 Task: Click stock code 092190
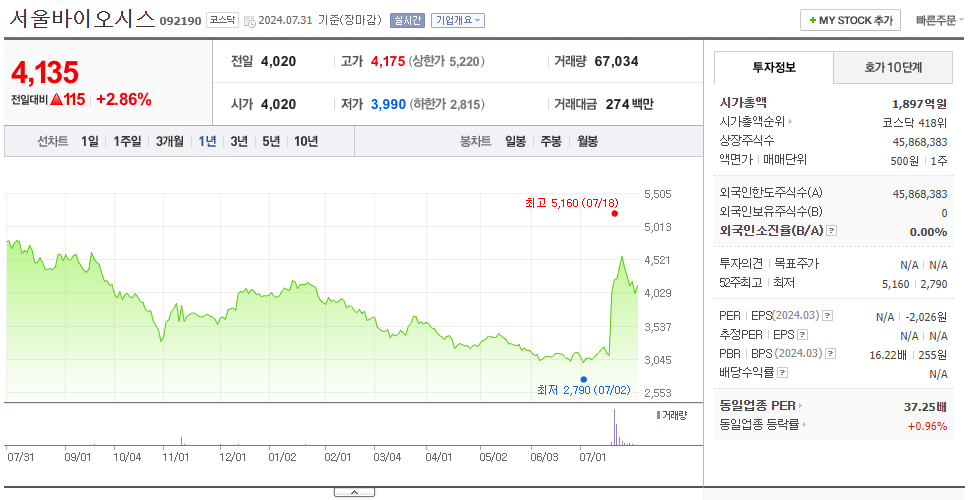click(x=180, y=21)
